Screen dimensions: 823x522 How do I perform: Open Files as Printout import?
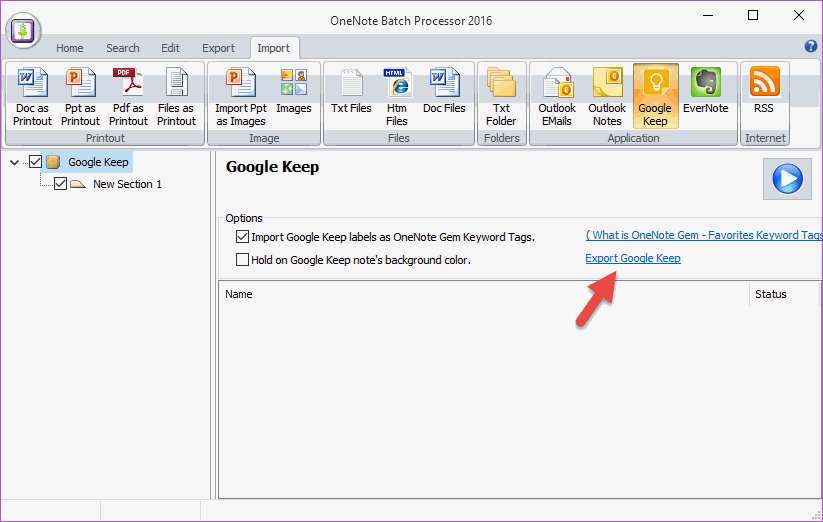[176, 97]
